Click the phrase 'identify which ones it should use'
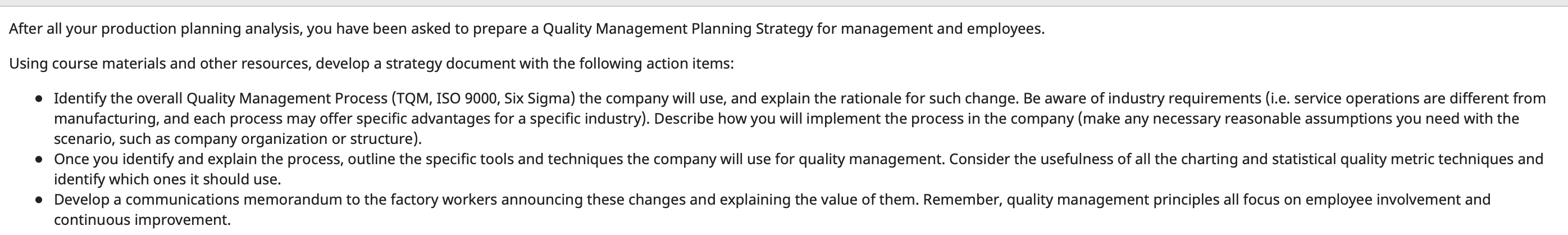 pos(166,179)
